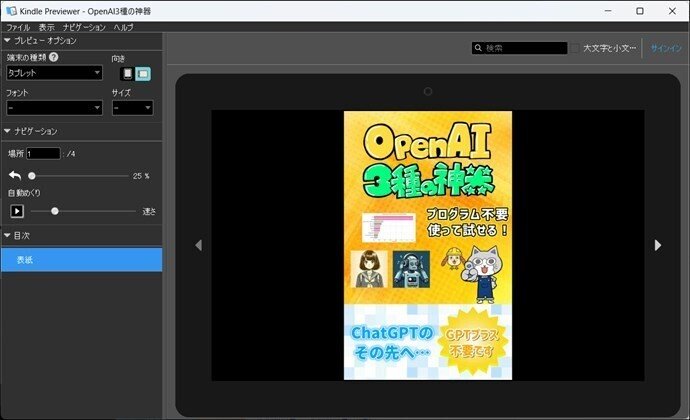The height and width of the screenshot is (420, 690).
Task: Select landscape orientation icon
Action: (143, 74)
